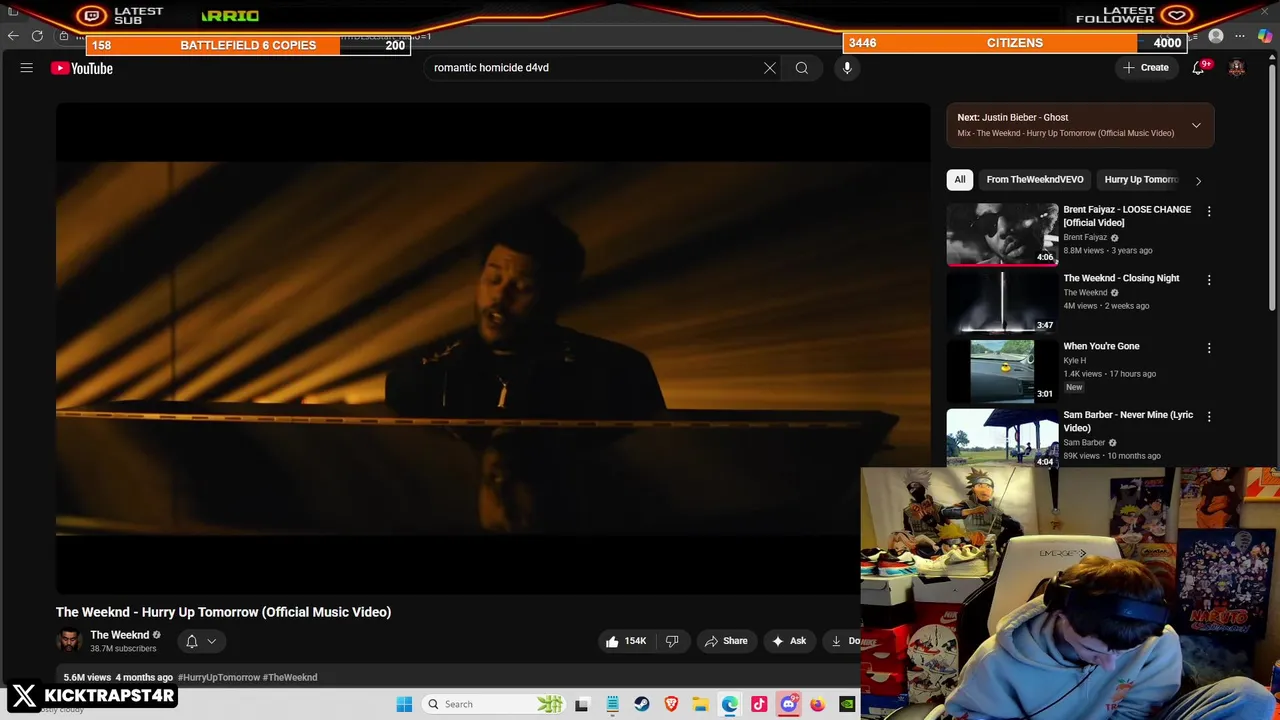Open Notepad app on taskbar
This screenshot has width=1280, height=720.
[x=613, y=704]
